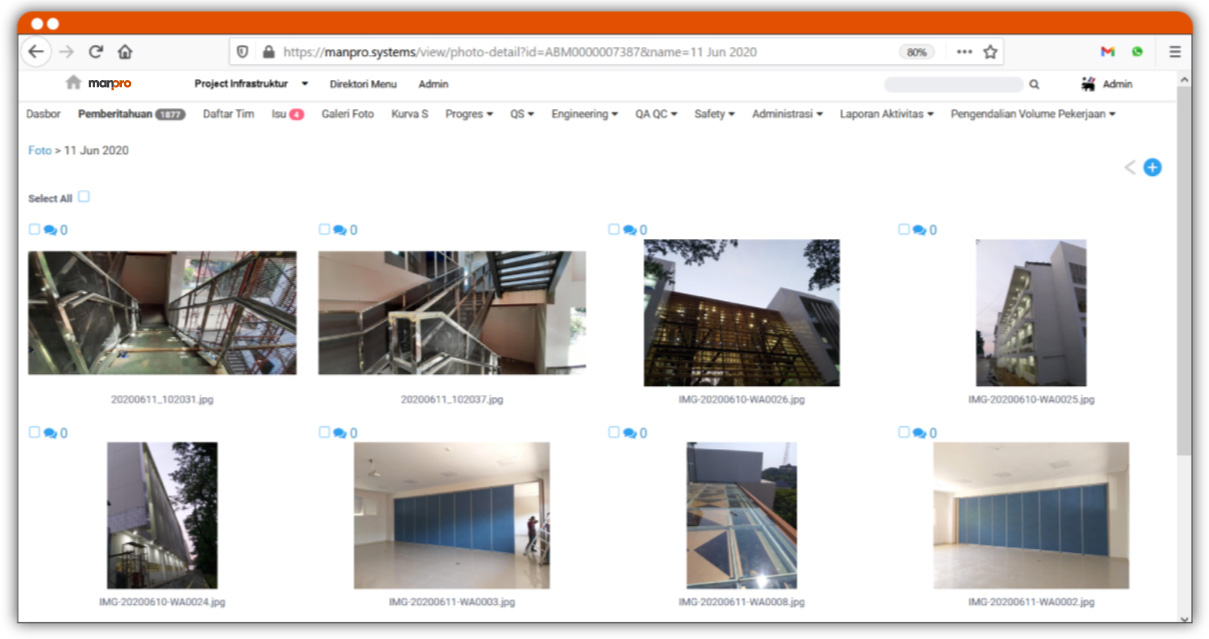This screenshot has width=1209, height=639.
Task: Go to the Galeri Foto tab
Action: [x=347, y=114]
